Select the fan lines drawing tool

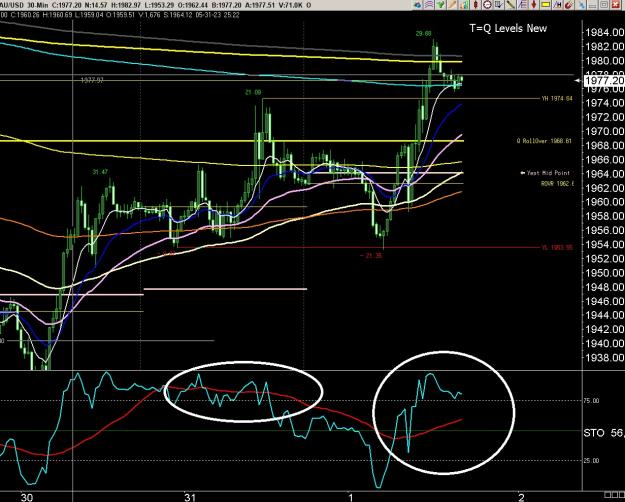[522, 5]
